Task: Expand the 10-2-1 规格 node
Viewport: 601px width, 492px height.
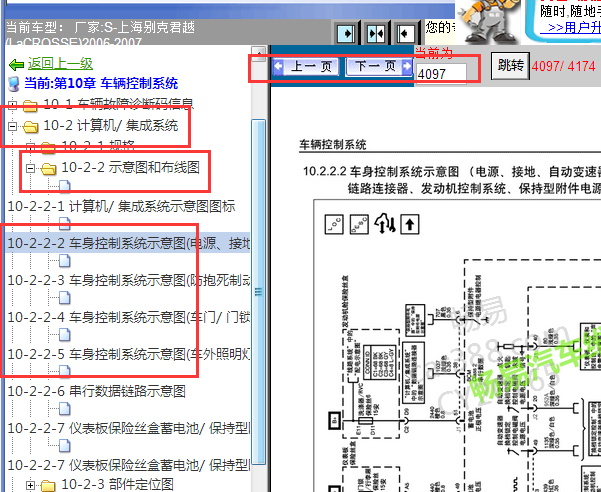Action: coord(30,146)
